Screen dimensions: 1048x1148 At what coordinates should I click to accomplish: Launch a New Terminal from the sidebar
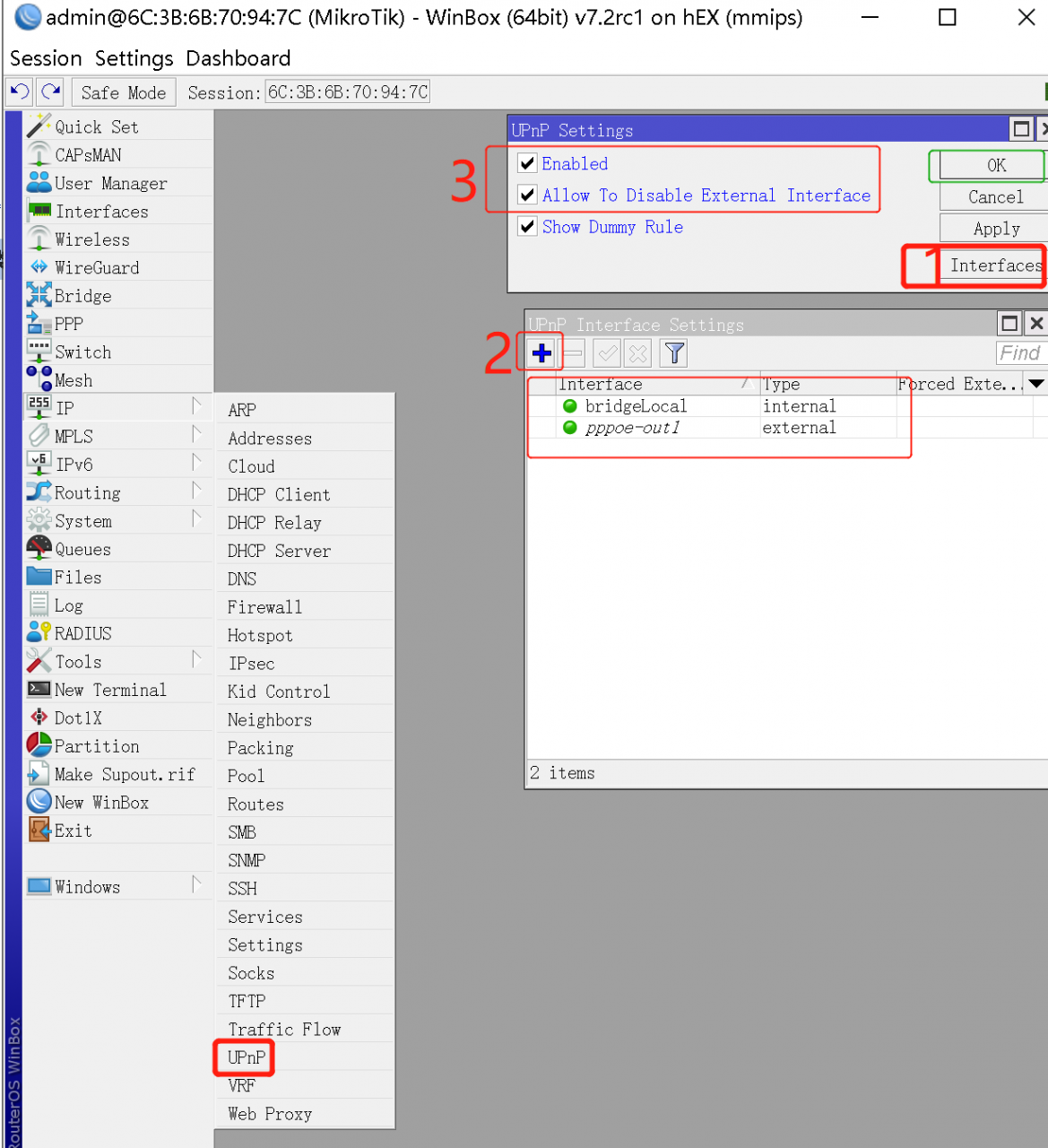click(109, 690)
